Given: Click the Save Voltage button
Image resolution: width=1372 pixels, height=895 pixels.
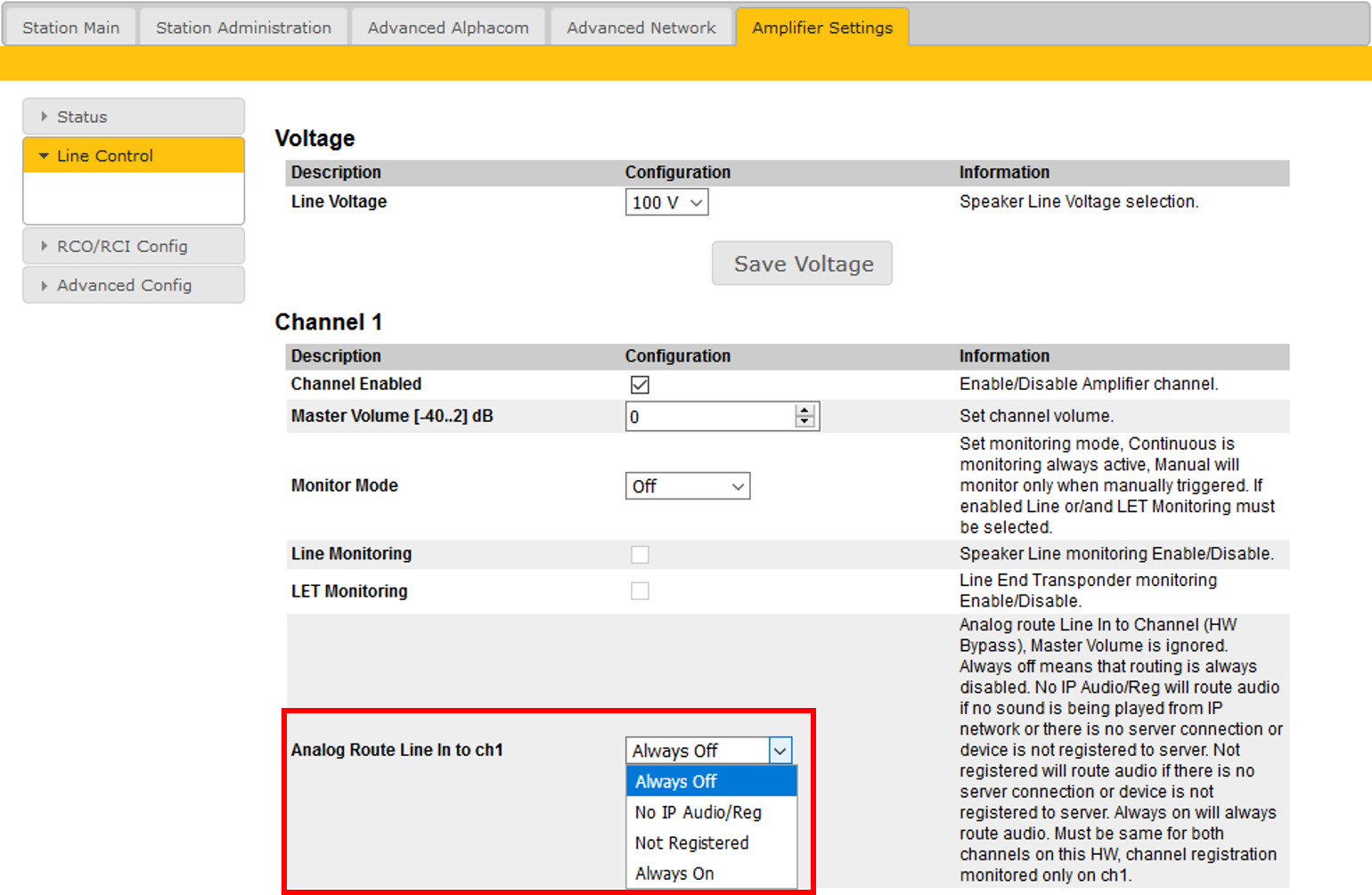Looking at the screenshot, I should [802, 264].
